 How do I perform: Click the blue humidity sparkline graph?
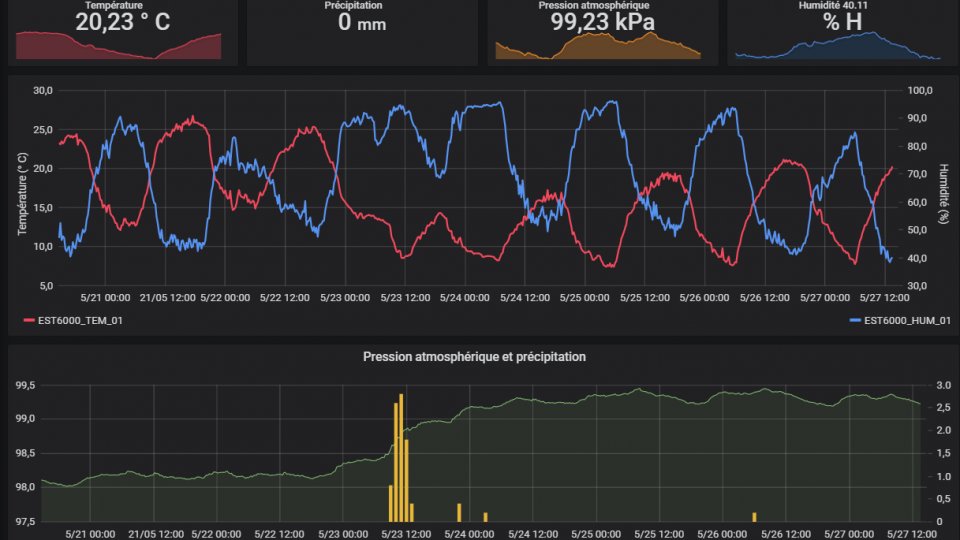tap(838, 46)
